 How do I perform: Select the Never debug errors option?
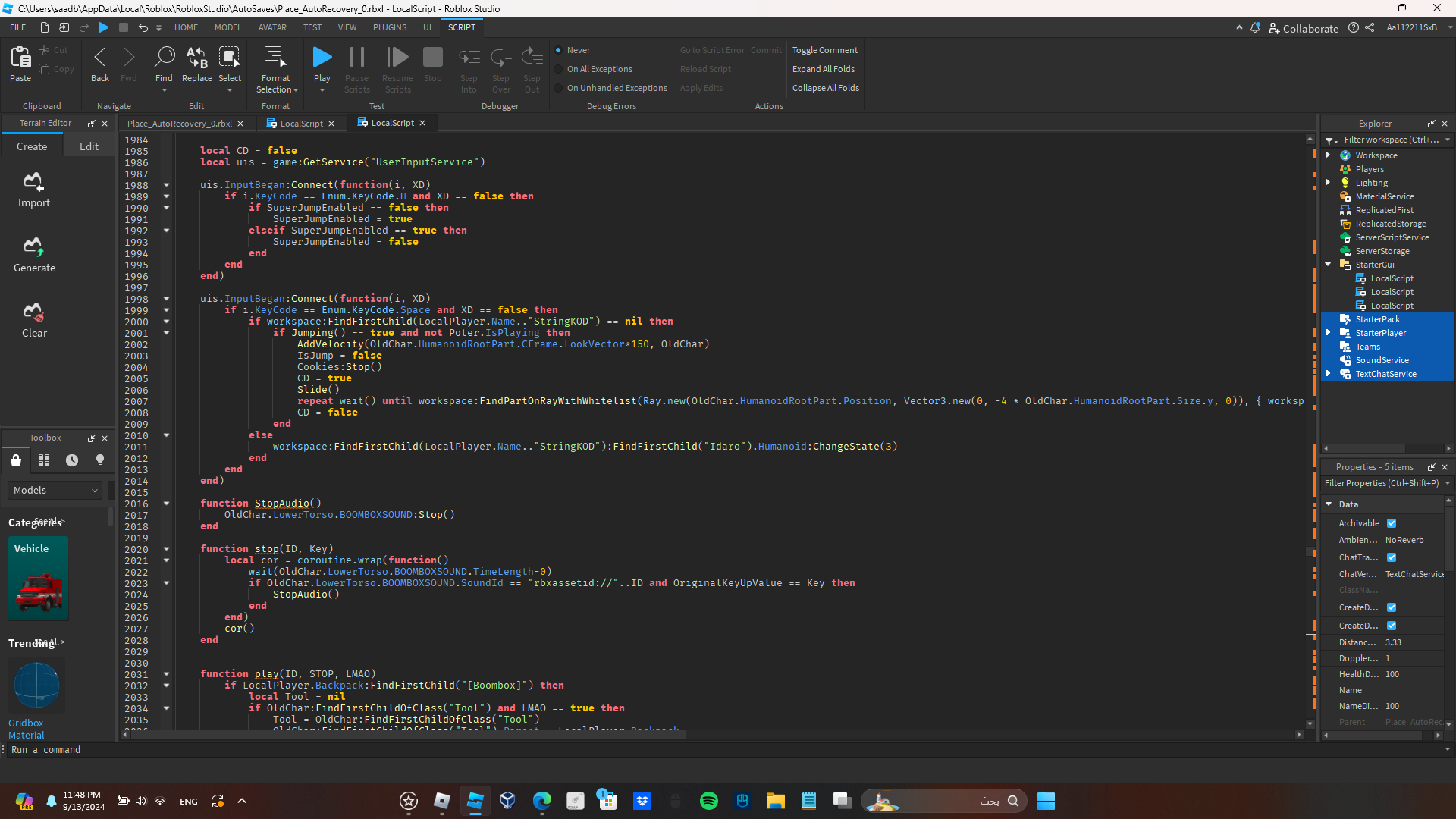click(x=558, y=50)
